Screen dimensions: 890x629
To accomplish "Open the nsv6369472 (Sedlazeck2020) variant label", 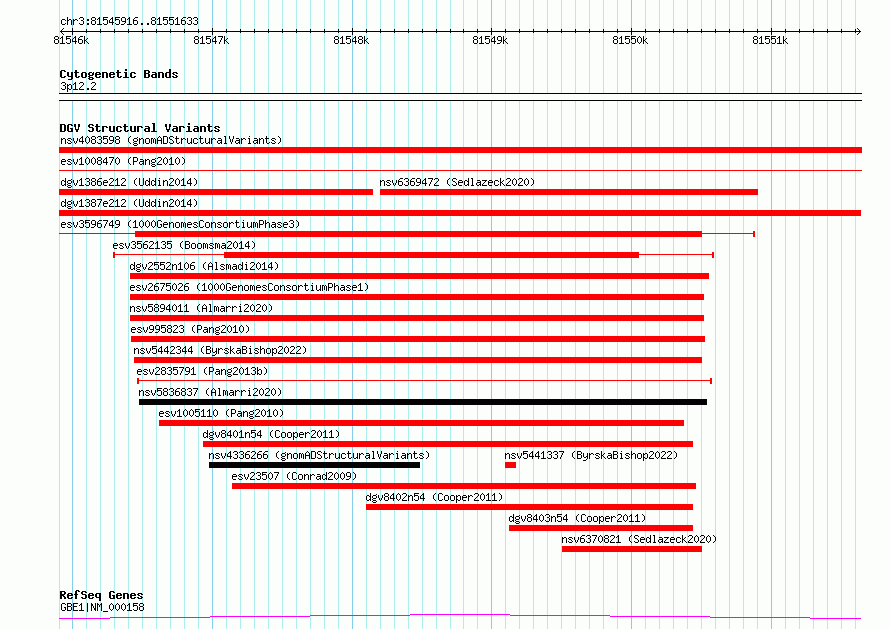I will click(457, 182).
